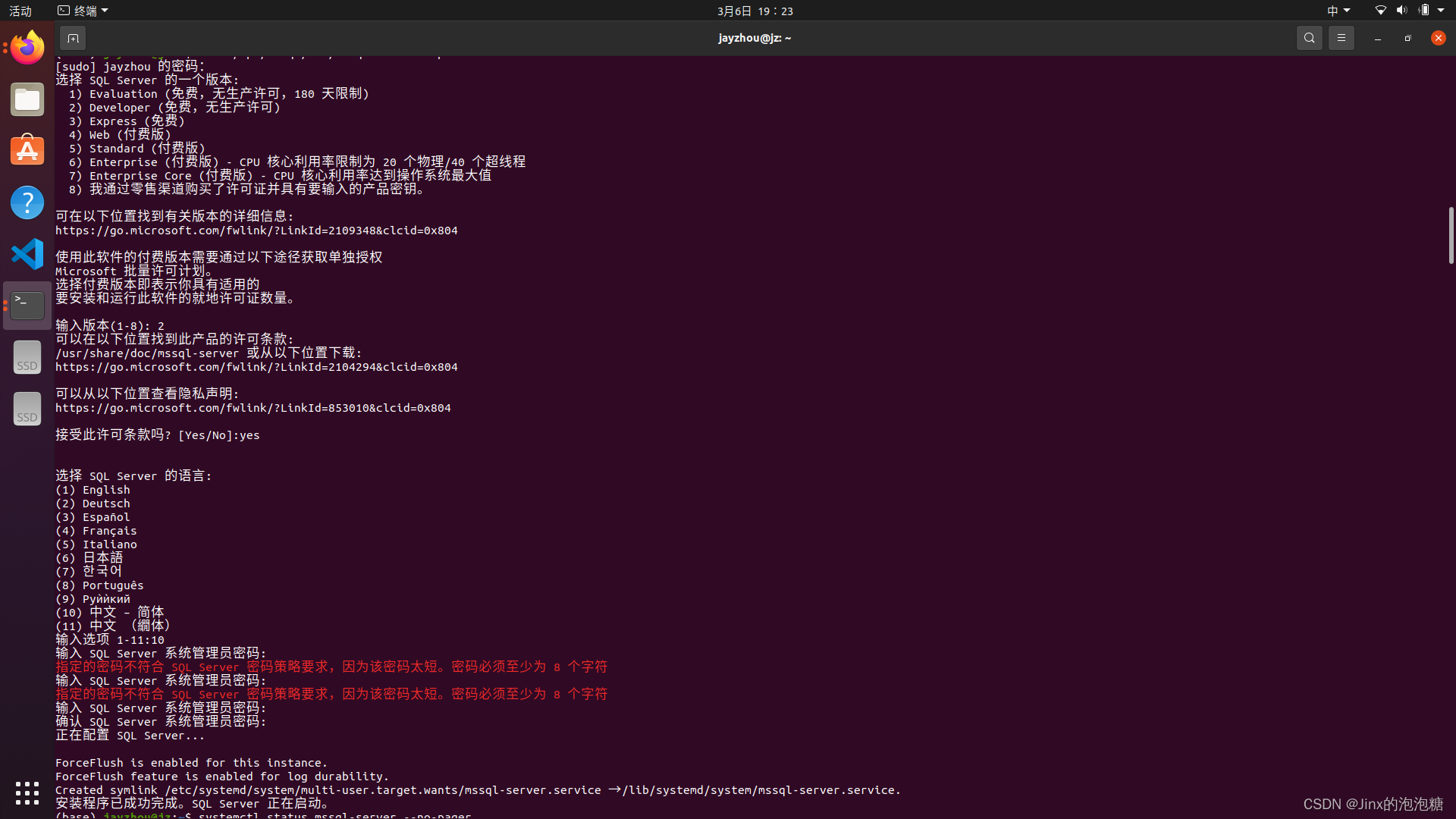Screen dimensions: 1456x819
Task: Launch Ubuntu Software from the dock
Action: (27, 151)
